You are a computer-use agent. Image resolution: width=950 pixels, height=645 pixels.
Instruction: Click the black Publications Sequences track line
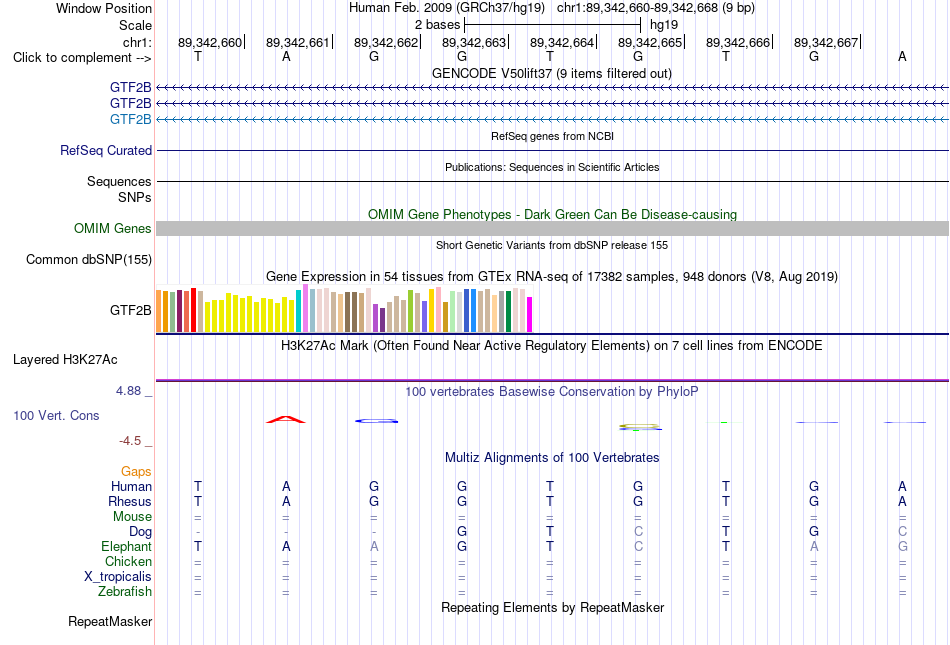(x=552, y=181)
